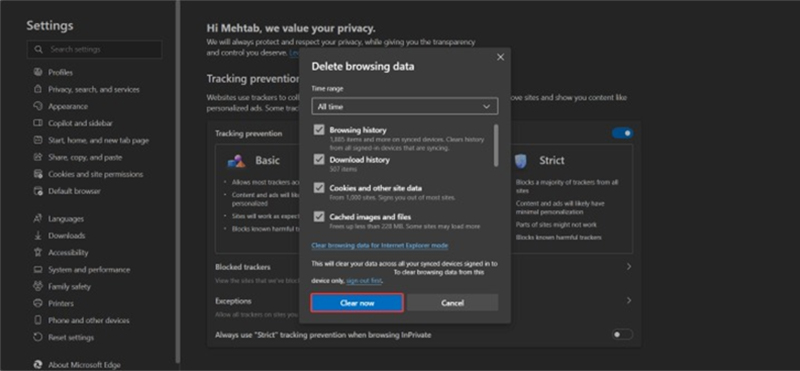Open Clear browsing data for Internet Explorer mode link
800x371 pixels.
[380, 245]
